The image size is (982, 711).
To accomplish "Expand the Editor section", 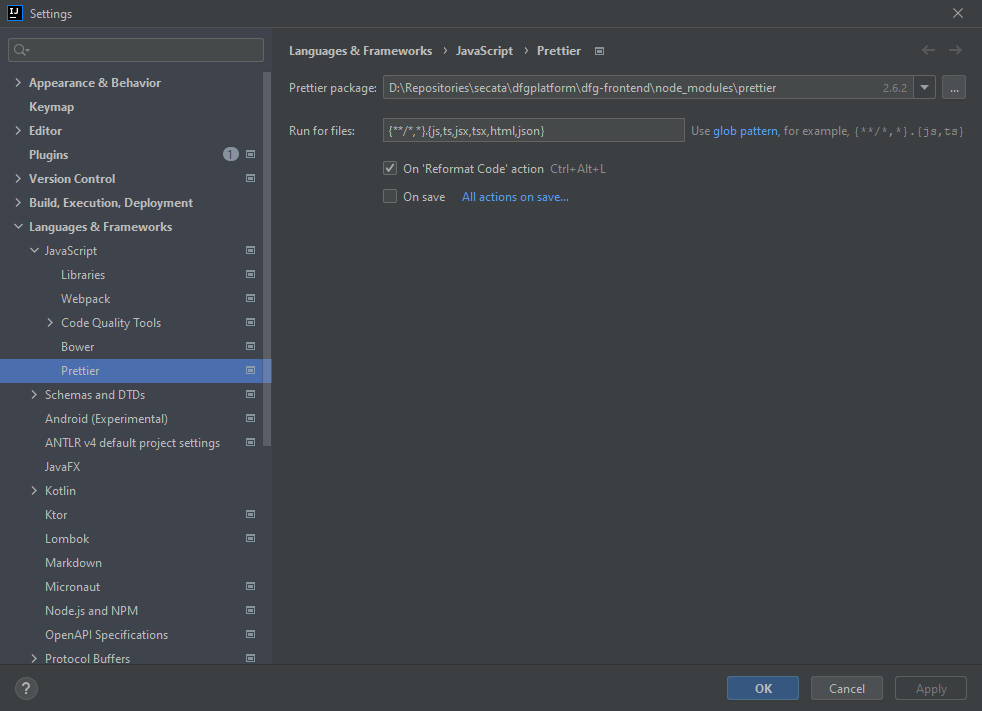I will coord(18,130).
